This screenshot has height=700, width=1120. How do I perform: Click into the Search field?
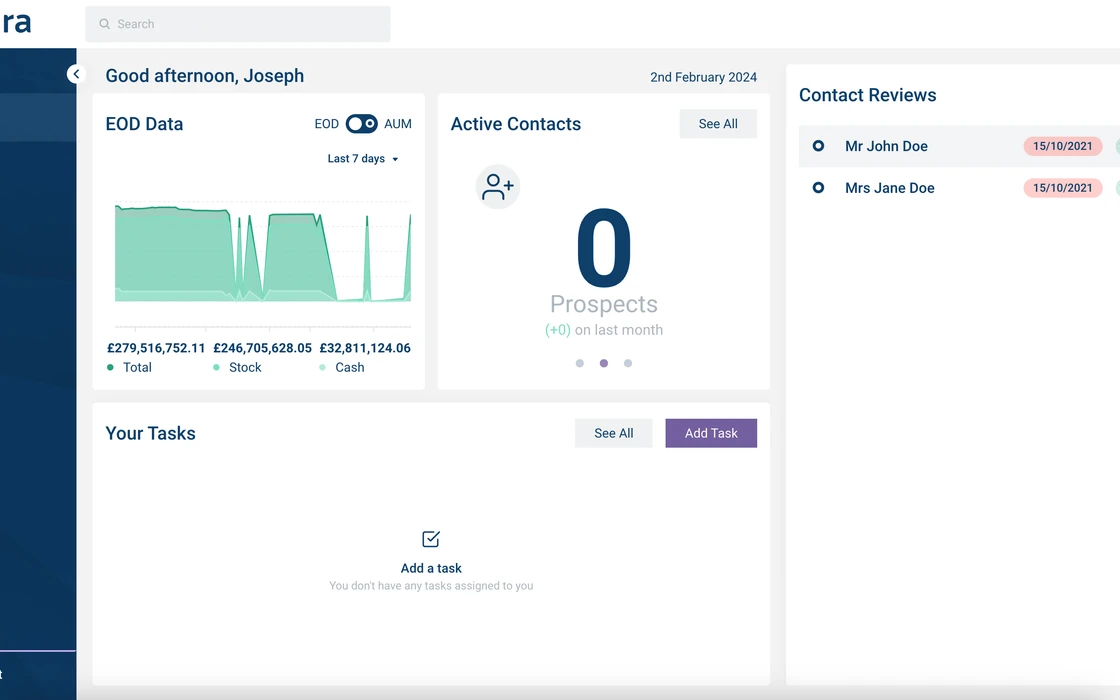pyautogui.click(x=238, y=24)
